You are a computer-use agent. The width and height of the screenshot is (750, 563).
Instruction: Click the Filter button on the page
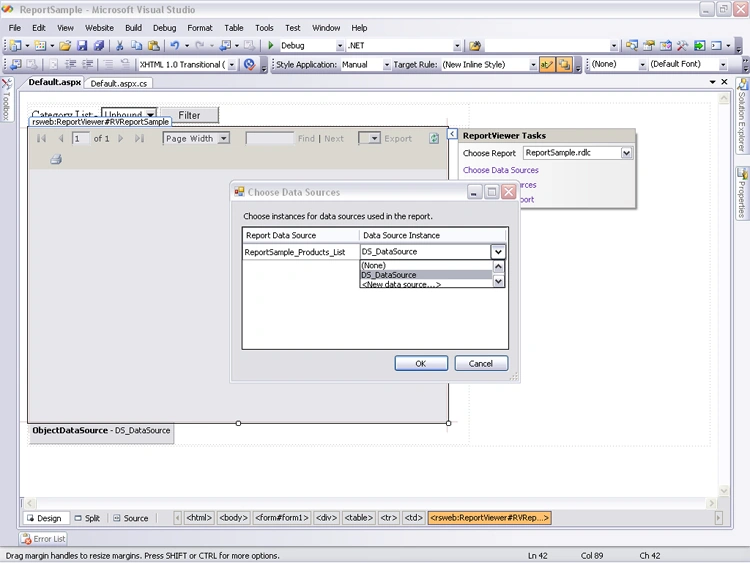pyautogui.click(x=189, y=115)
